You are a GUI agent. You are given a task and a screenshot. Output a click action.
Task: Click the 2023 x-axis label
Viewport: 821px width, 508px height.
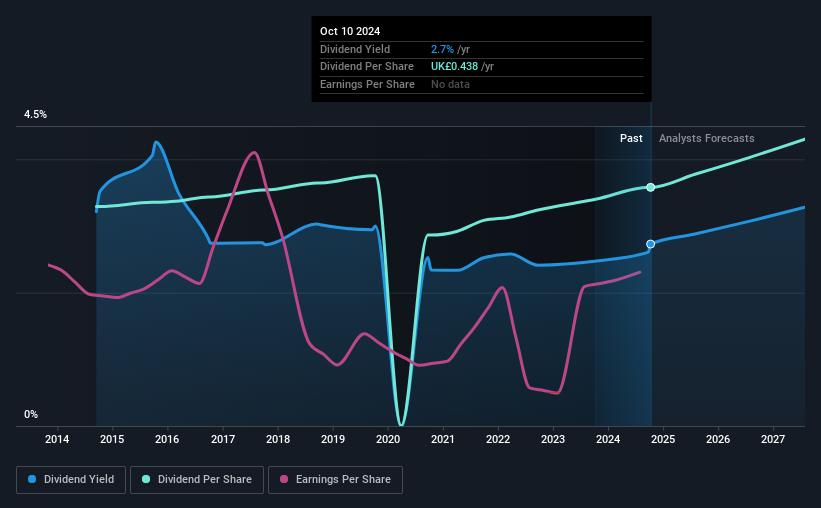[x=553, y=439]
